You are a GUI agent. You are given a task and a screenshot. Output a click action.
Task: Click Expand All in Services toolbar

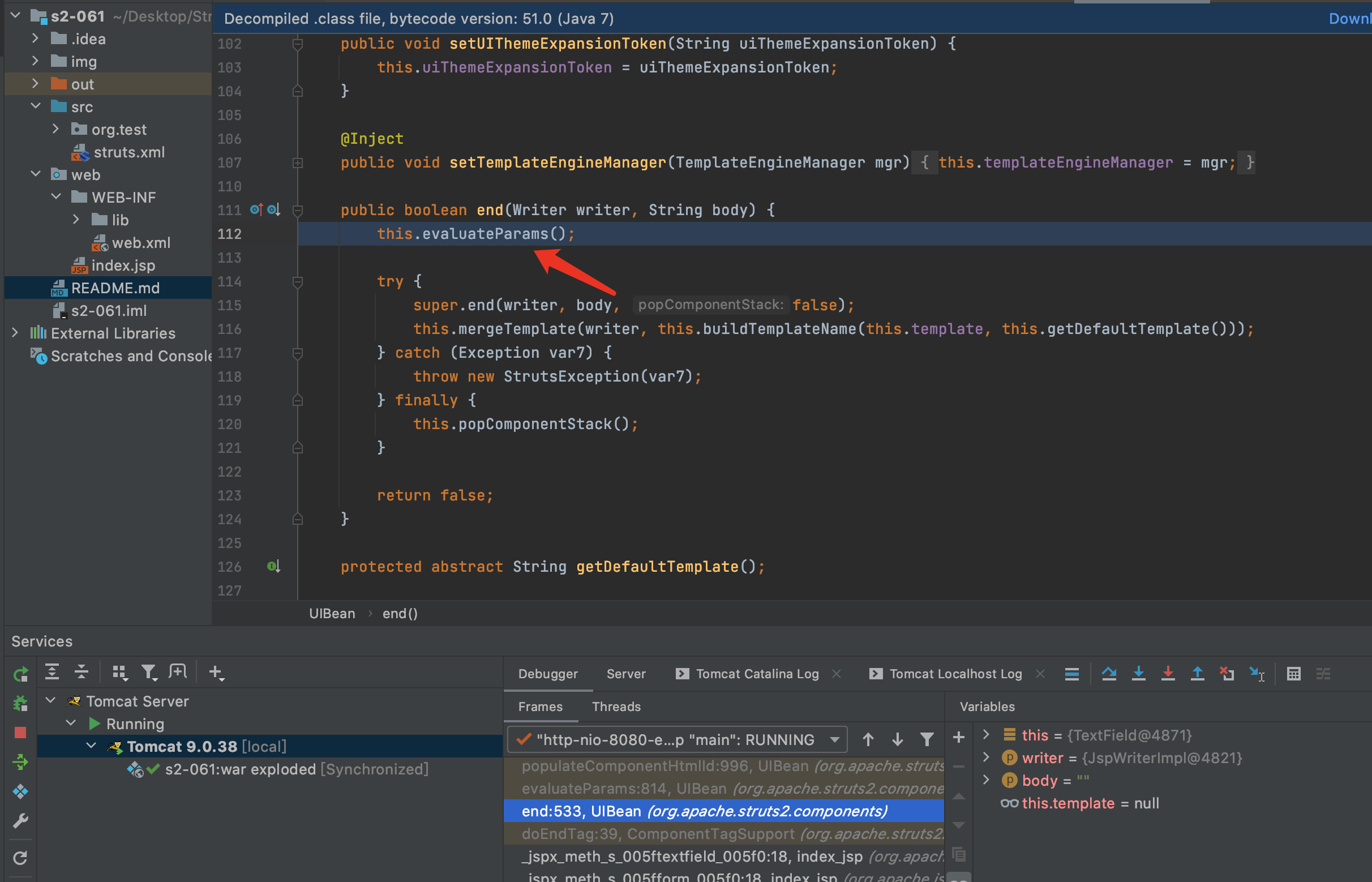click(52, 672)
